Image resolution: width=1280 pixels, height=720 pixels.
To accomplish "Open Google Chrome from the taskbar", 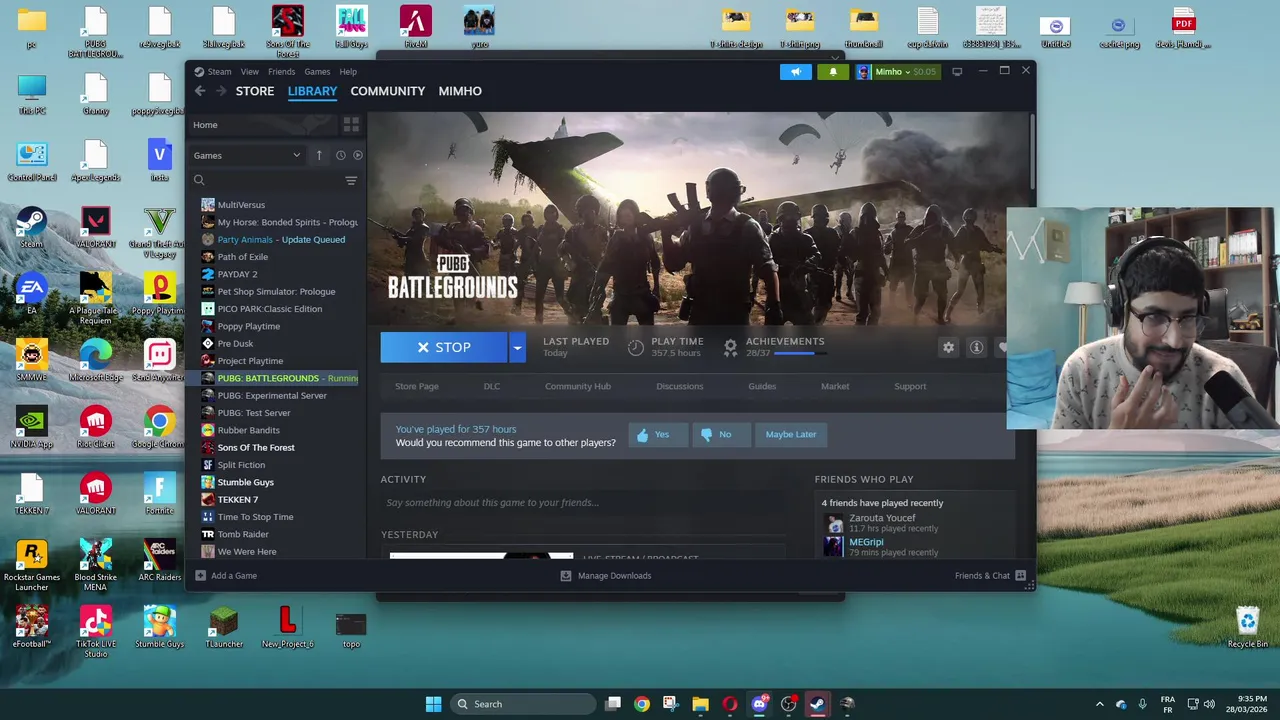I will (642, 704).
